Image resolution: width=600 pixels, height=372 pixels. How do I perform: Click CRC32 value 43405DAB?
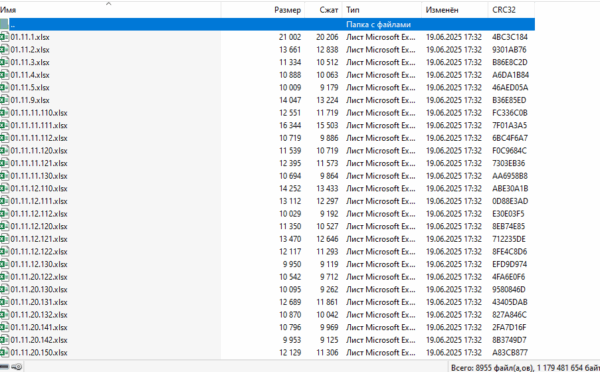(x=510, y=302)
